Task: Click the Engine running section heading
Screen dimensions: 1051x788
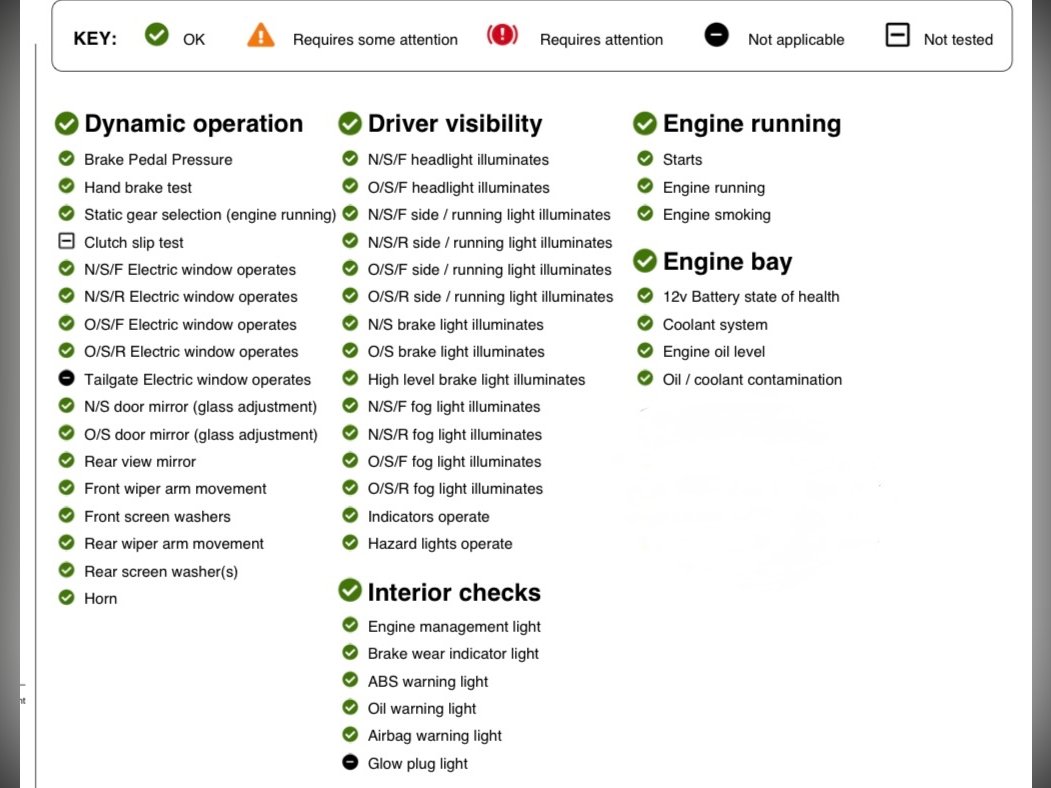Action: tap(751, 124)
